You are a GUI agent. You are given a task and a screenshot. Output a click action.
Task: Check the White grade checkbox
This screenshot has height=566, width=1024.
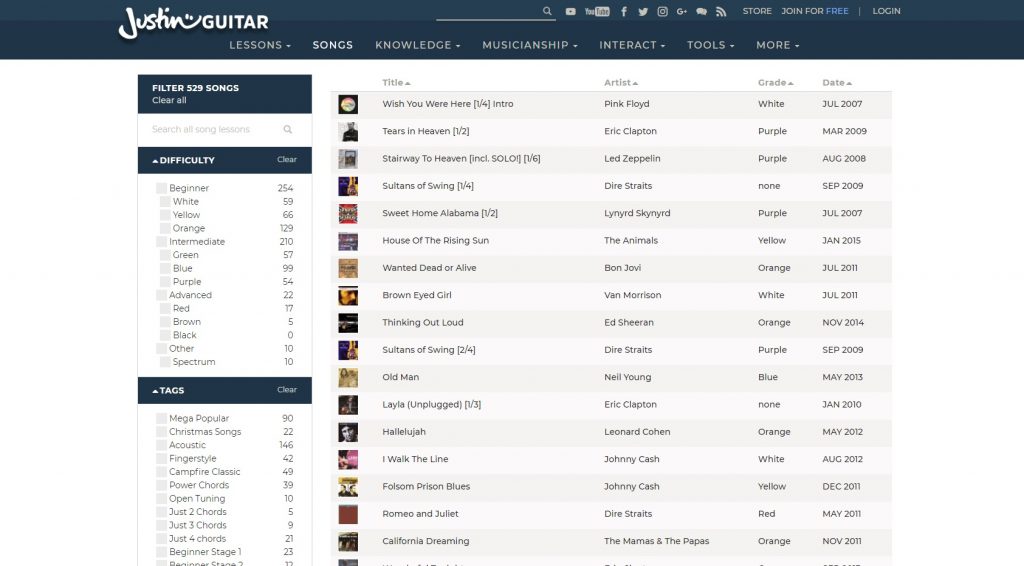tap(165, 202)
